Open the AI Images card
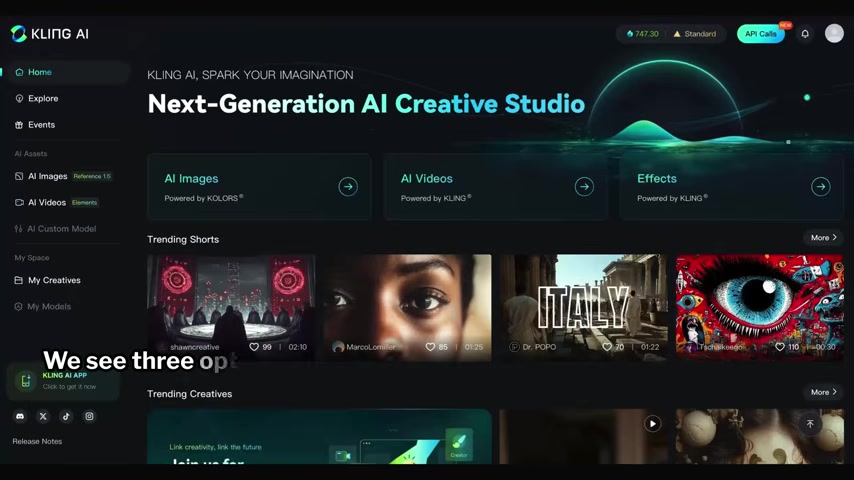This screenshot has height=480, width=854. [259, 187]
